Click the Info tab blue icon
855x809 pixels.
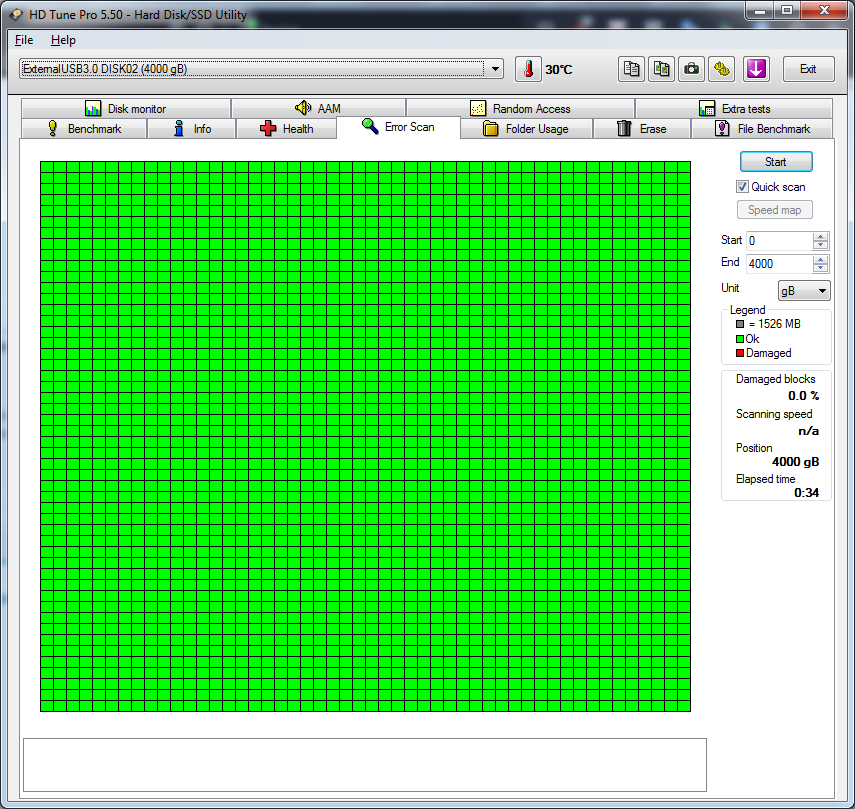coord(178,129)
